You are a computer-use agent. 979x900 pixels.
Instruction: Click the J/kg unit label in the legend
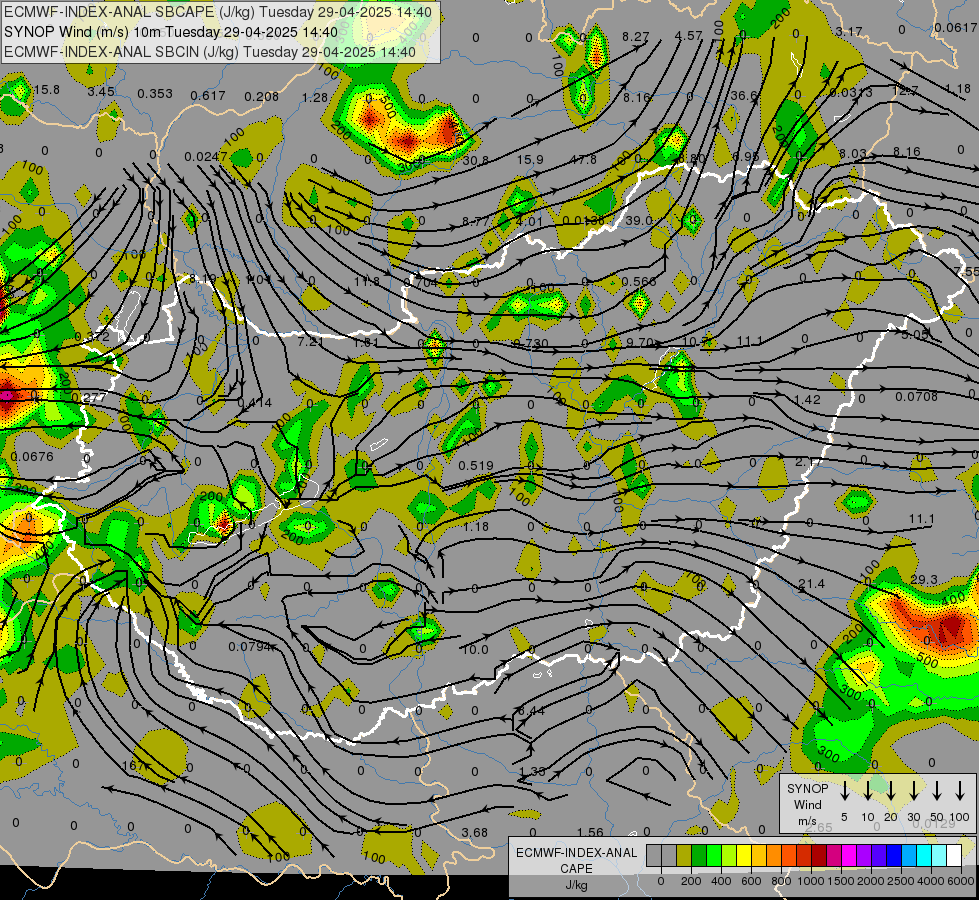click(x=576, y=885)
